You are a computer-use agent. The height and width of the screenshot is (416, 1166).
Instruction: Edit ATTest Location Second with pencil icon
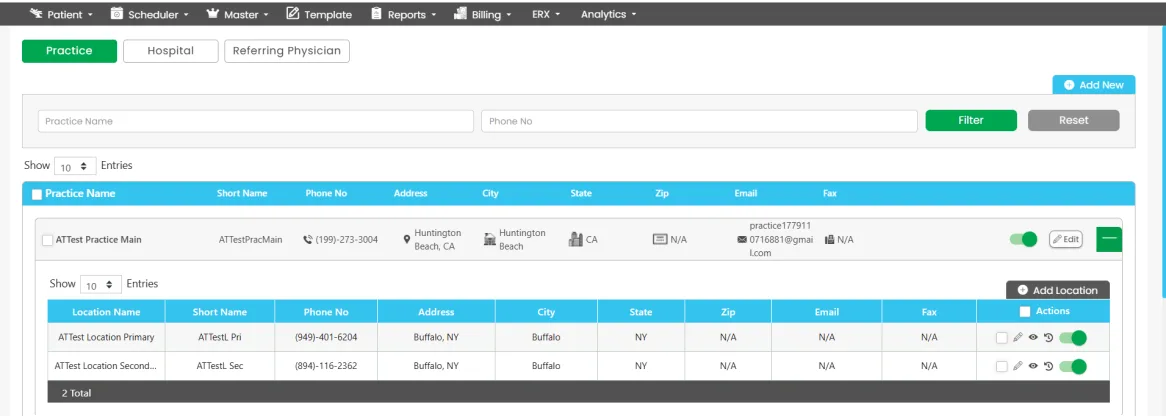point(1018,366)
